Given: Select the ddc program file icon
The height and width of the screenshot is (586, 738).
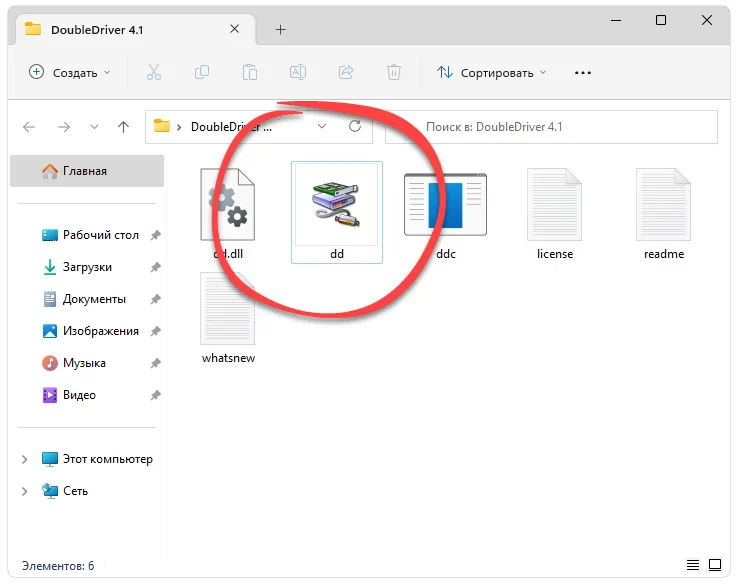Looking at the screenshot, I should click(x=445, y=205).
